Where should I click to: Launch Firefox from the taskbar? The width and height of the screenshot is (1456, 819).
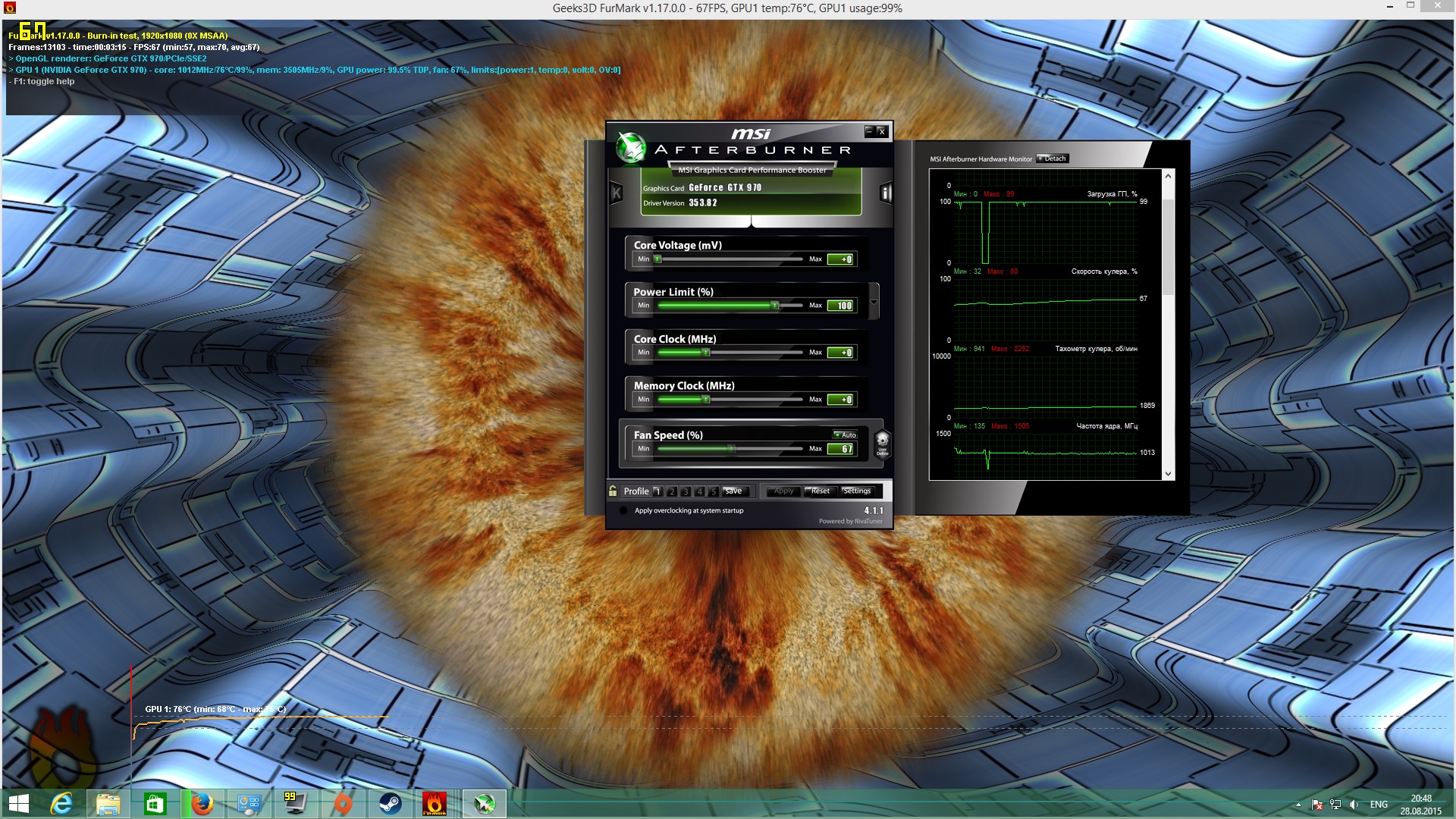coord(202,804)
